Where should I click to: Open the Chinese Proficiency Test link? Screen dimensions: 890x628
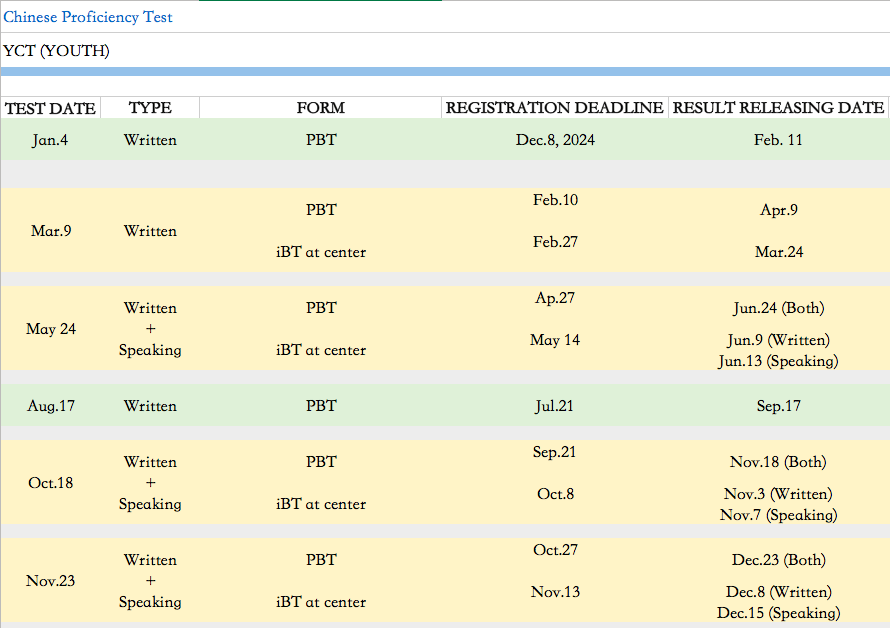pos(87,17)
